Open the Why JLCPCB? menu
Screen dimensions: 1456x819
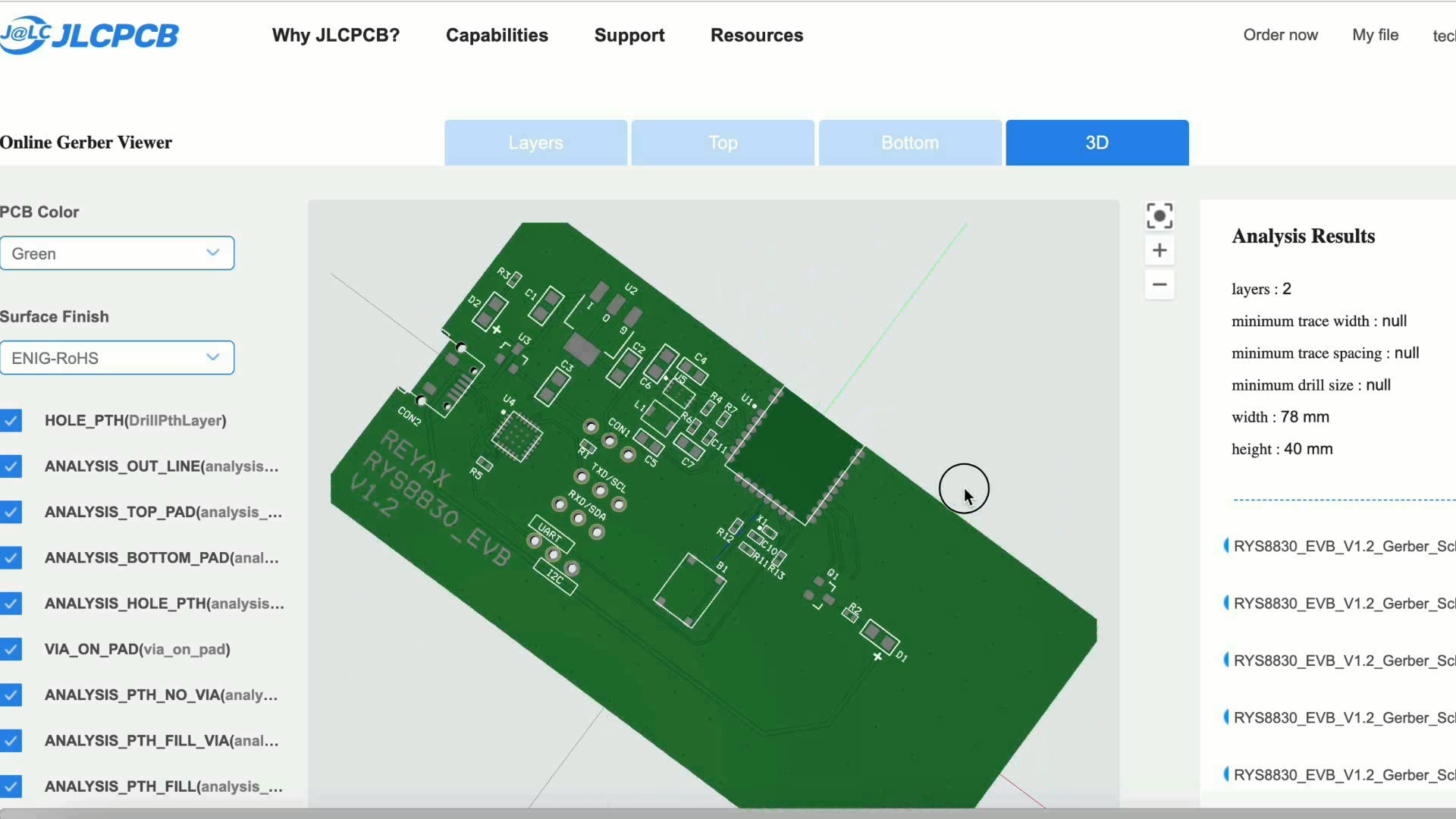pyautogui.click(x=336, y=35)
